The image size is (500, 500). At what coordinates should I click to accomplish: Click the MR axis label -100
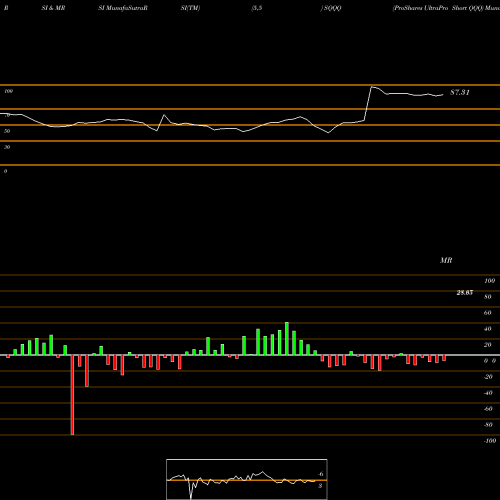pyautogui.click(x=490, y=441)
